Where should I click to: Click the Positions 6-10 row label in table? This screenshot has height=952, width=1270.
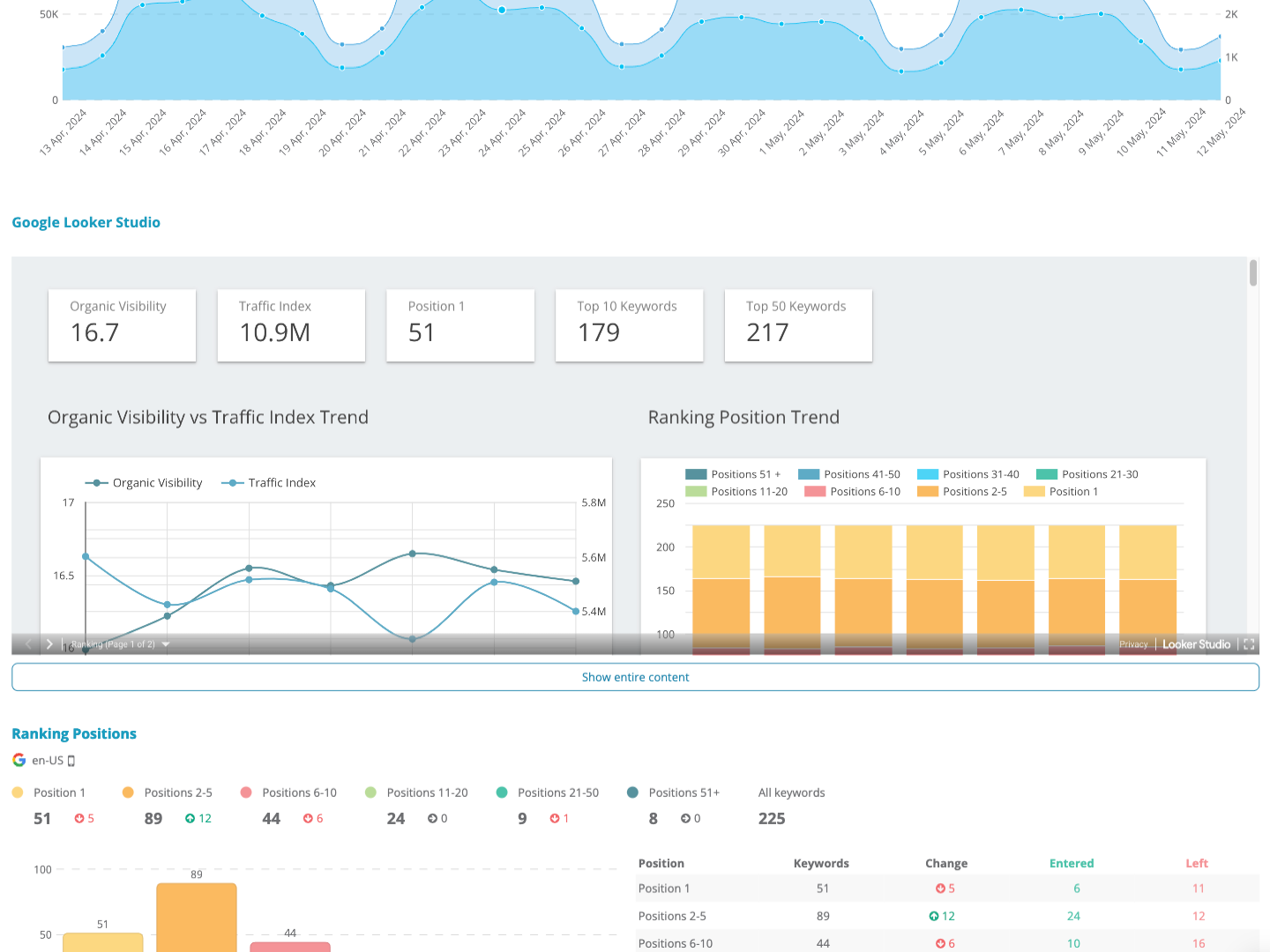[676, 943]
